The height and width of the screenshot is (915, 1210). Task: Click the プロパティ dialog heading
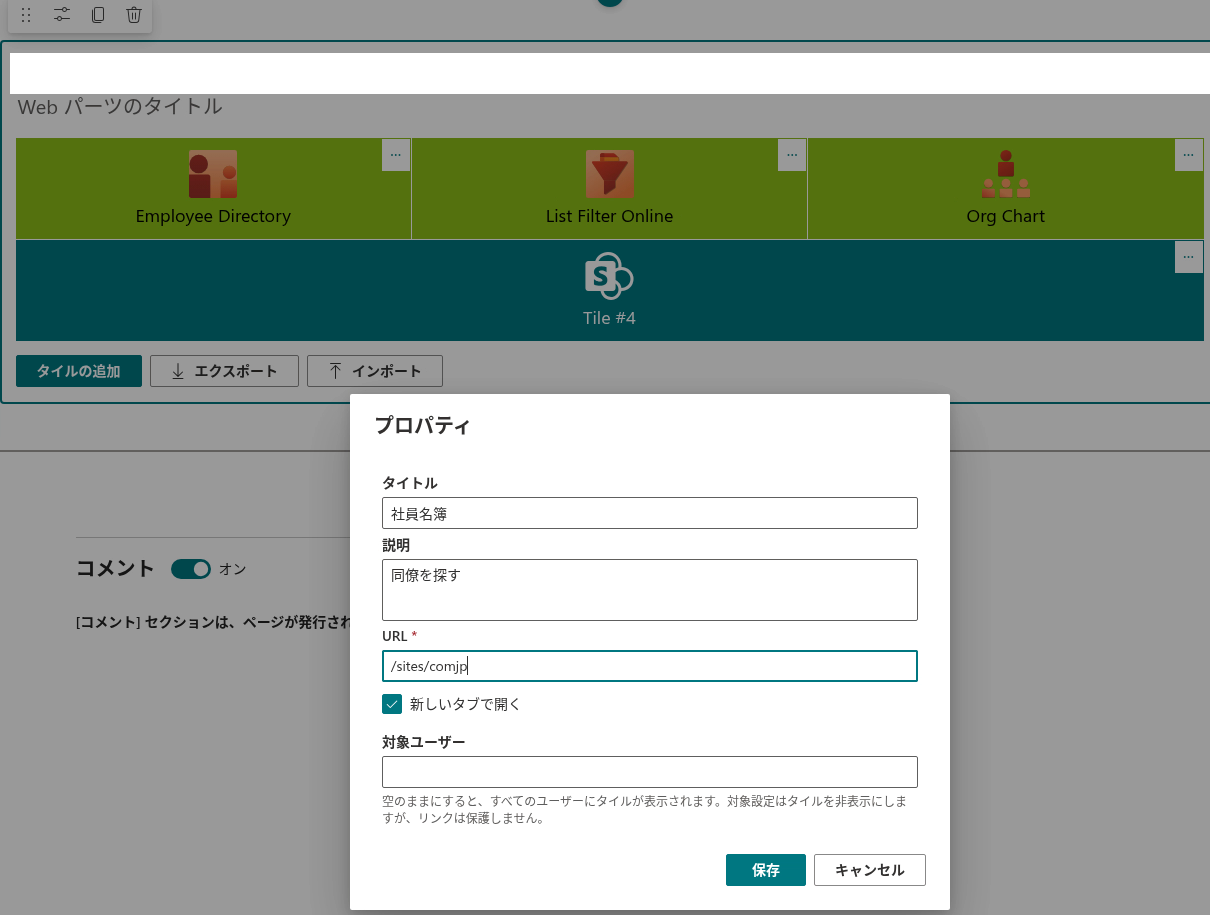click(x=422, y=425)
